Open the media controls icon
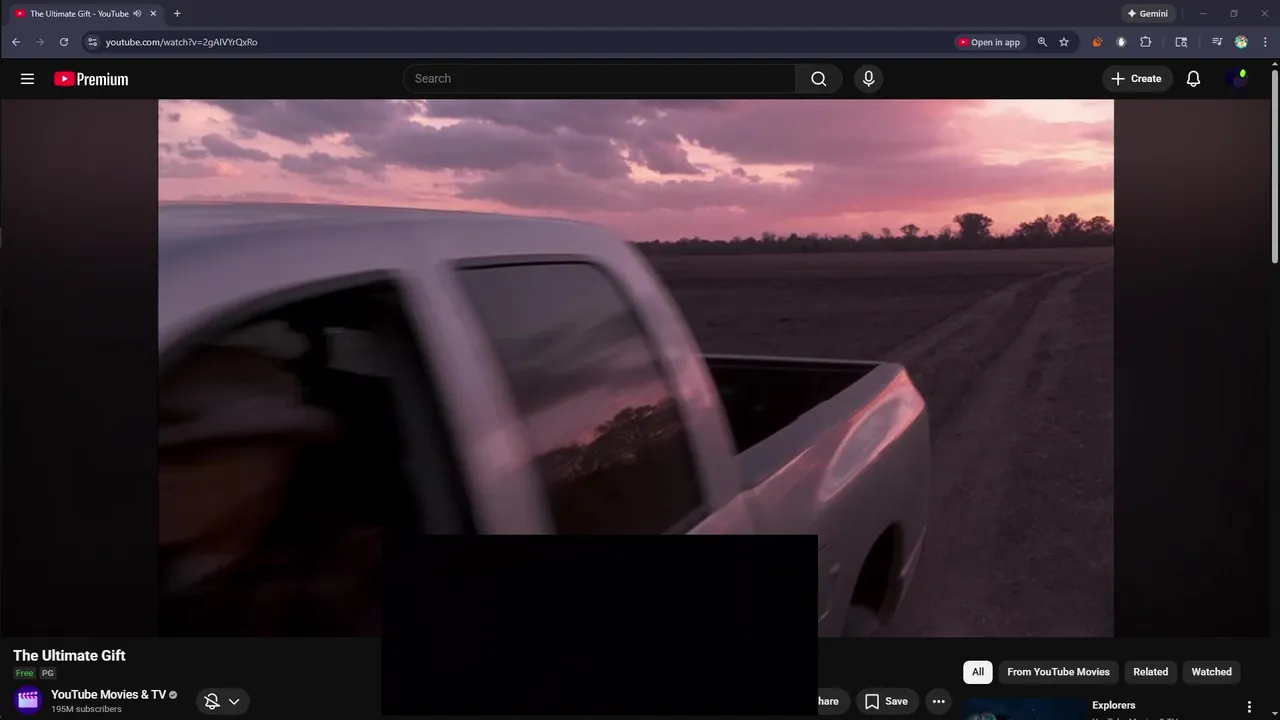Screen dimensions: 1280x720 coord(1217,42)
